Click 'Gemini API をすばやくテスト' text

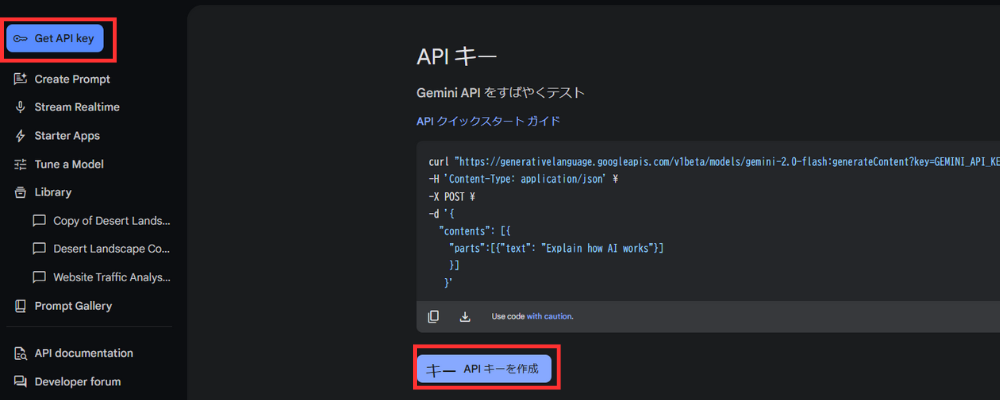tap(501, 93)
